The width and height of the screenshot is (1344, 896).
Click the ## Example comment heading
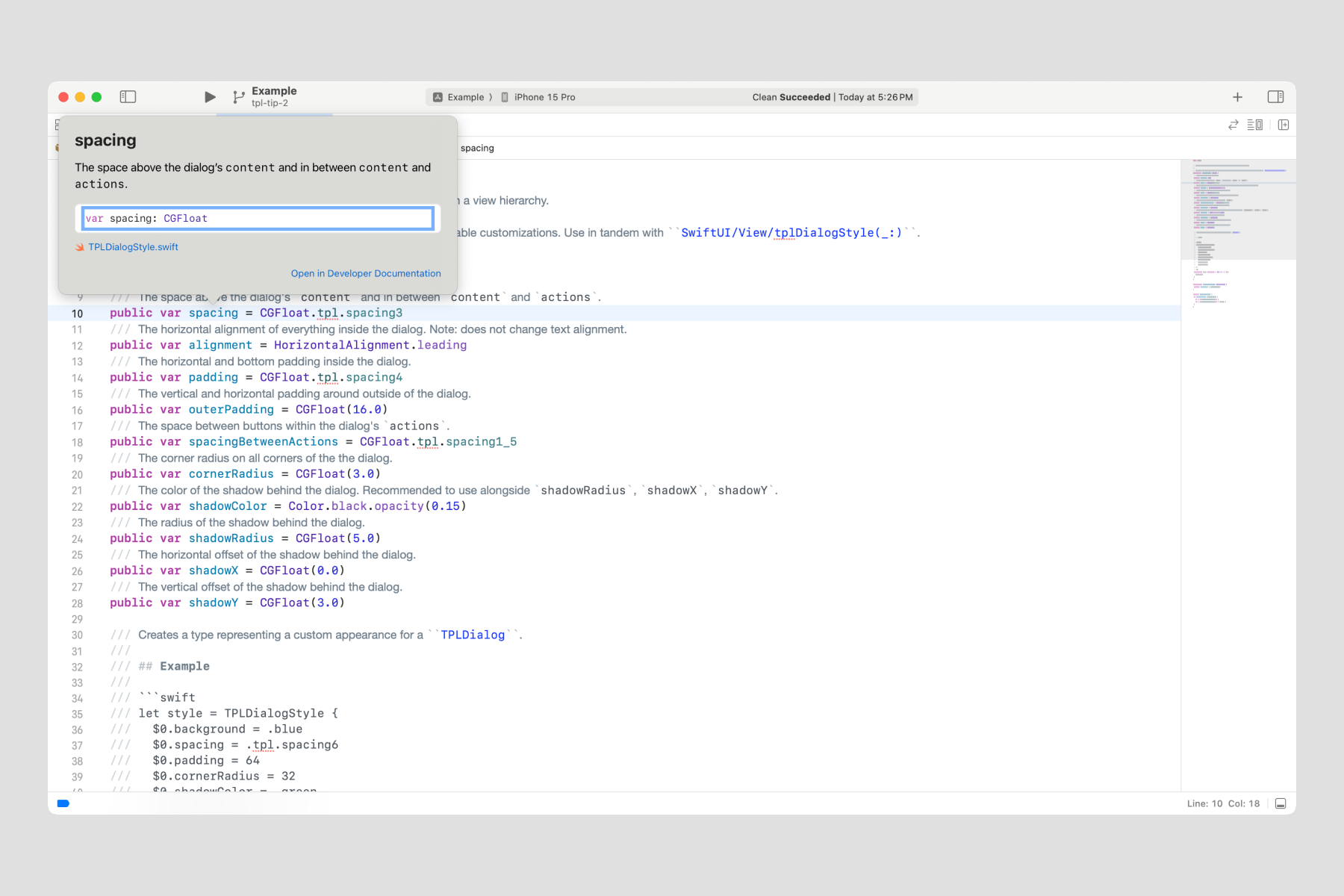[x=174, y=666]
